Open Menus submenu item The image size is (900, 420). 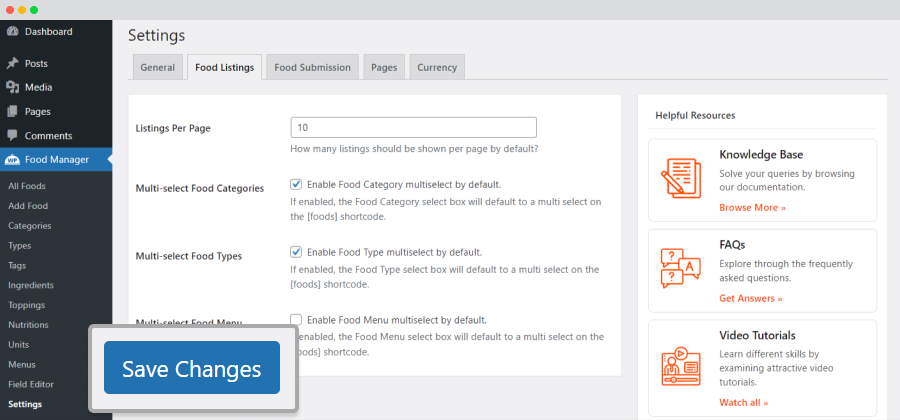[22, 365]
